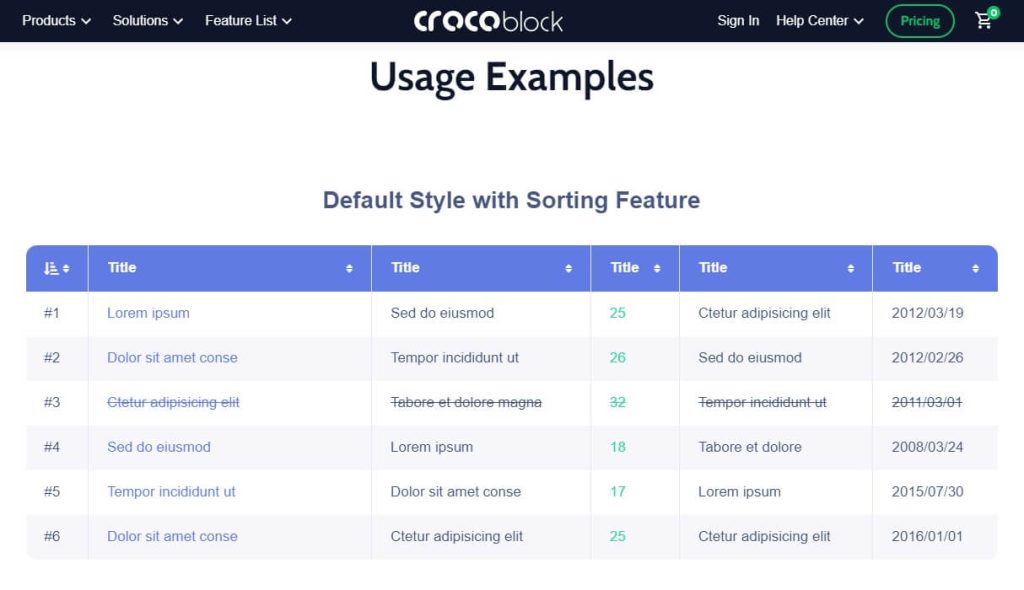The image size is (1024, 590).
Task: Click Sign In in the navigation
Action: pyautogui.click(x=738, y=21)
